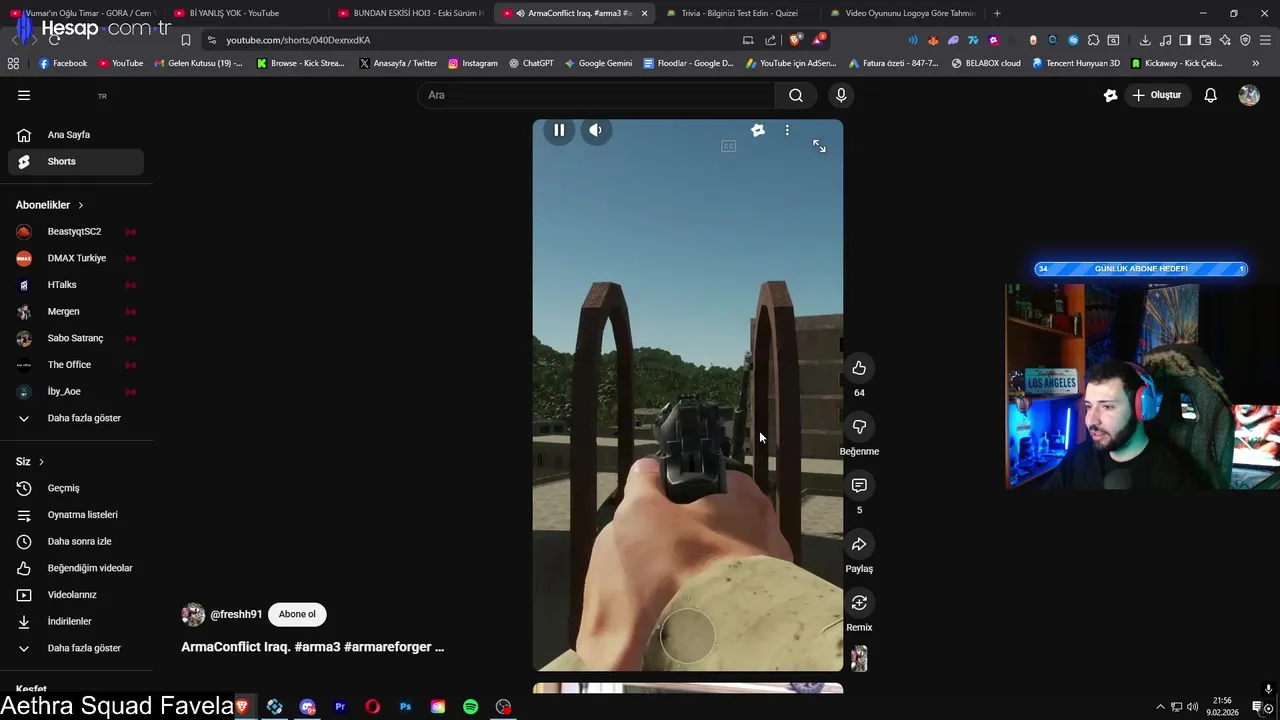This screenshot has width=1280, height=720.
Task: Open Photoshop from the taskbar
Action: [405, 707]
